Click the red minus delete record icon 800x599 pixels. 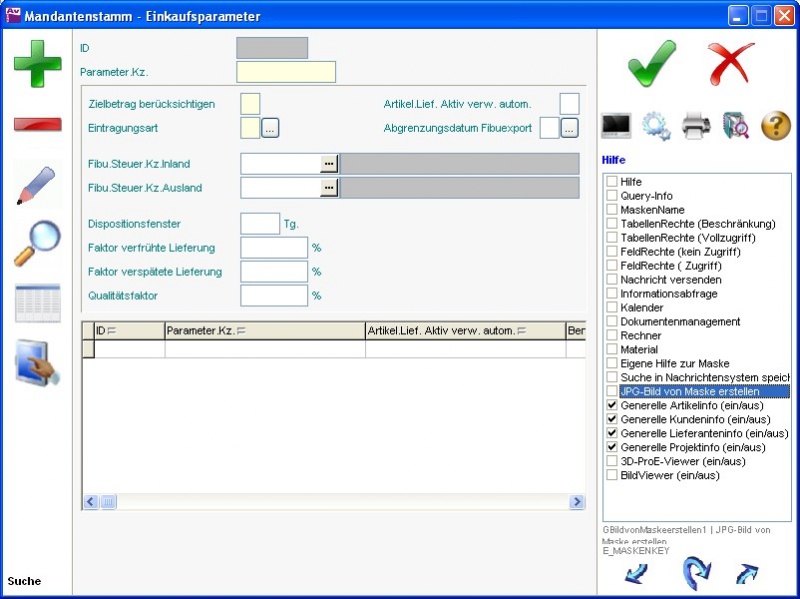(37, 125)
